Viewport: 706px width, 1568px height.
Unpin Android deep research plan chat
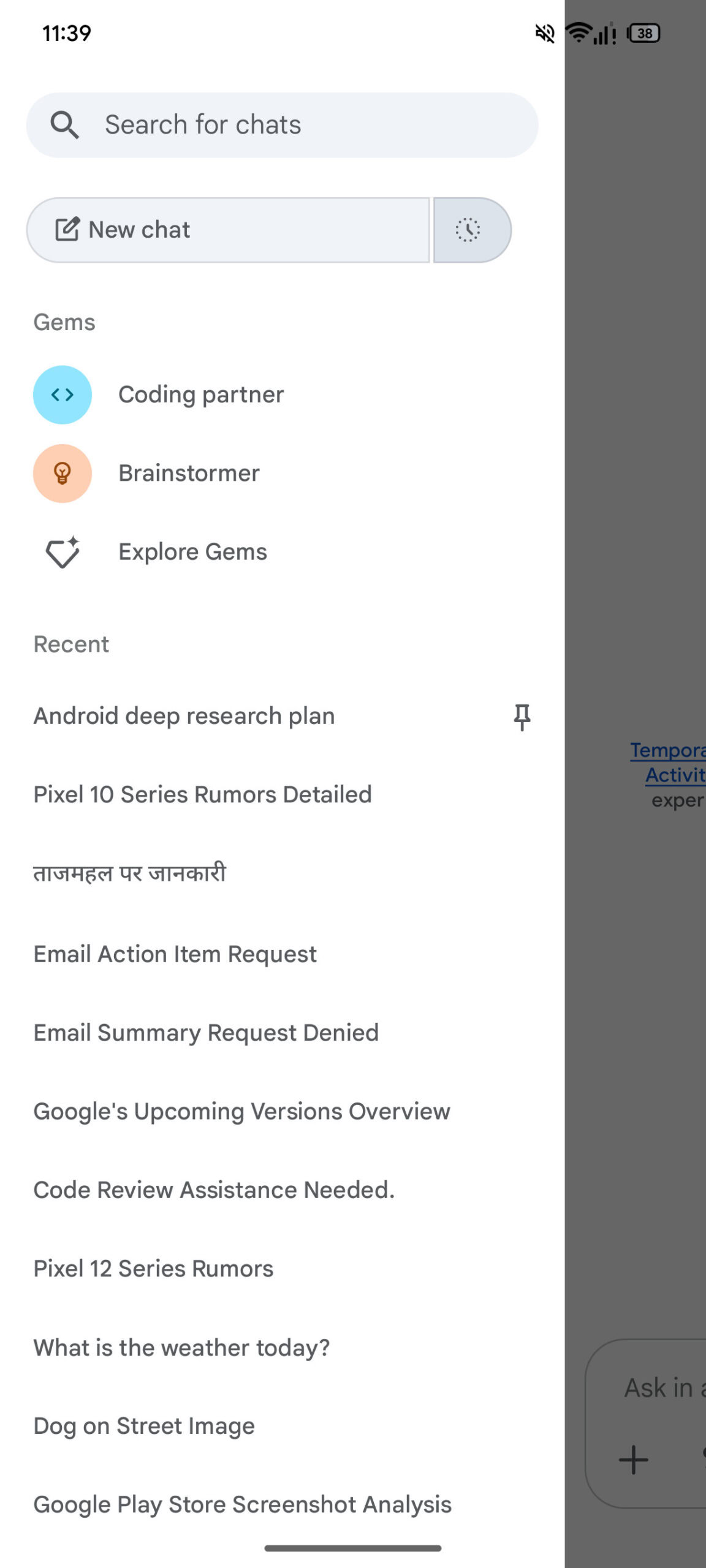coord(522,717)
